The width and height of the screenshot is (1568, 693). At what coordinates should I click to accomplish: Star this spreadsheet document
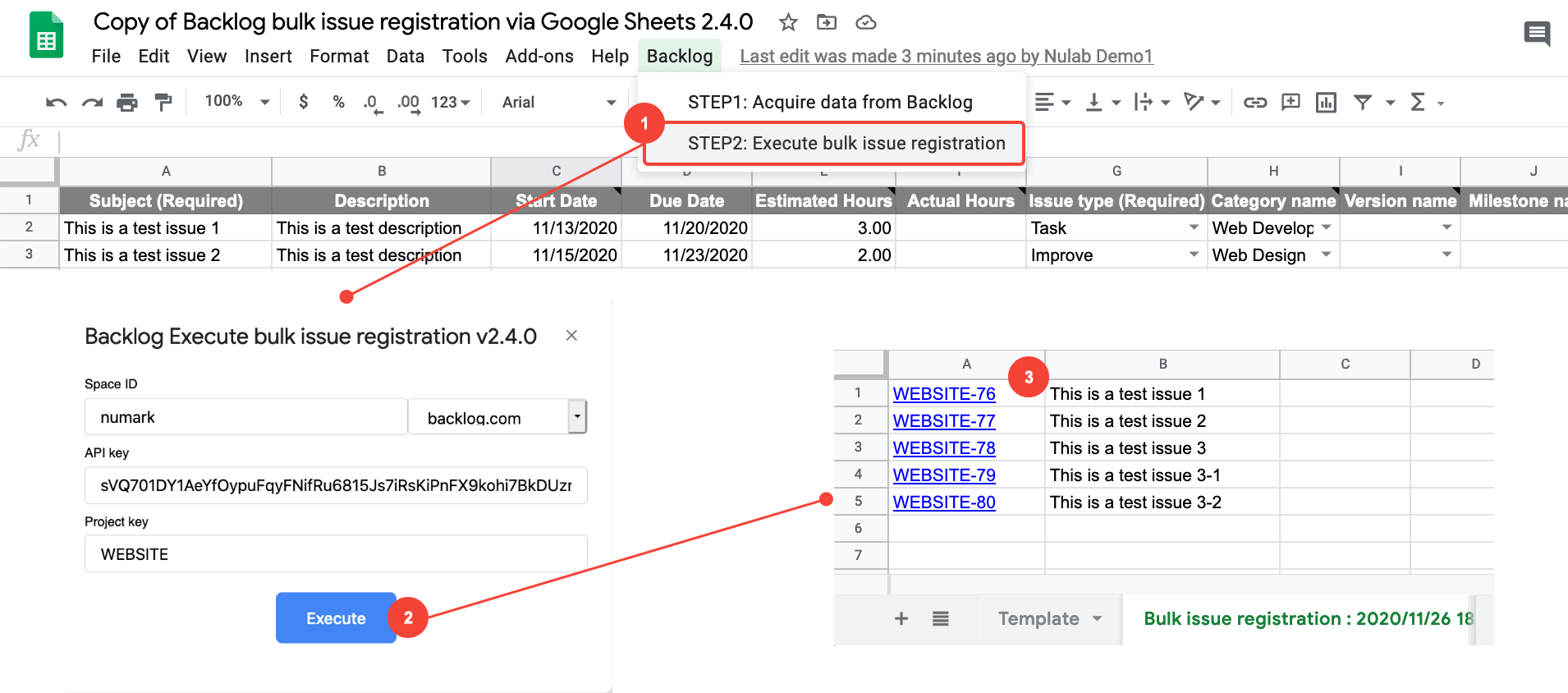pos(788,22)
